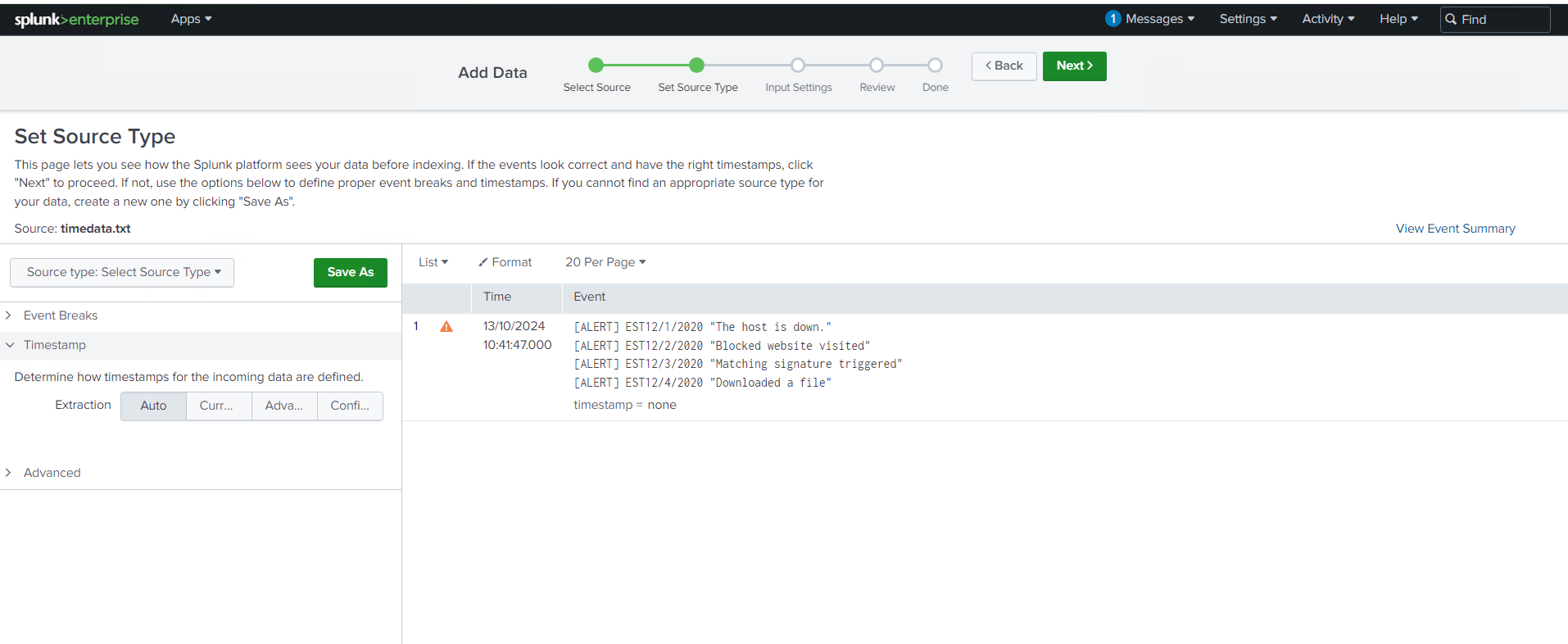
Task: Open the View Event Summary link
Action: tap(1455, 229)
